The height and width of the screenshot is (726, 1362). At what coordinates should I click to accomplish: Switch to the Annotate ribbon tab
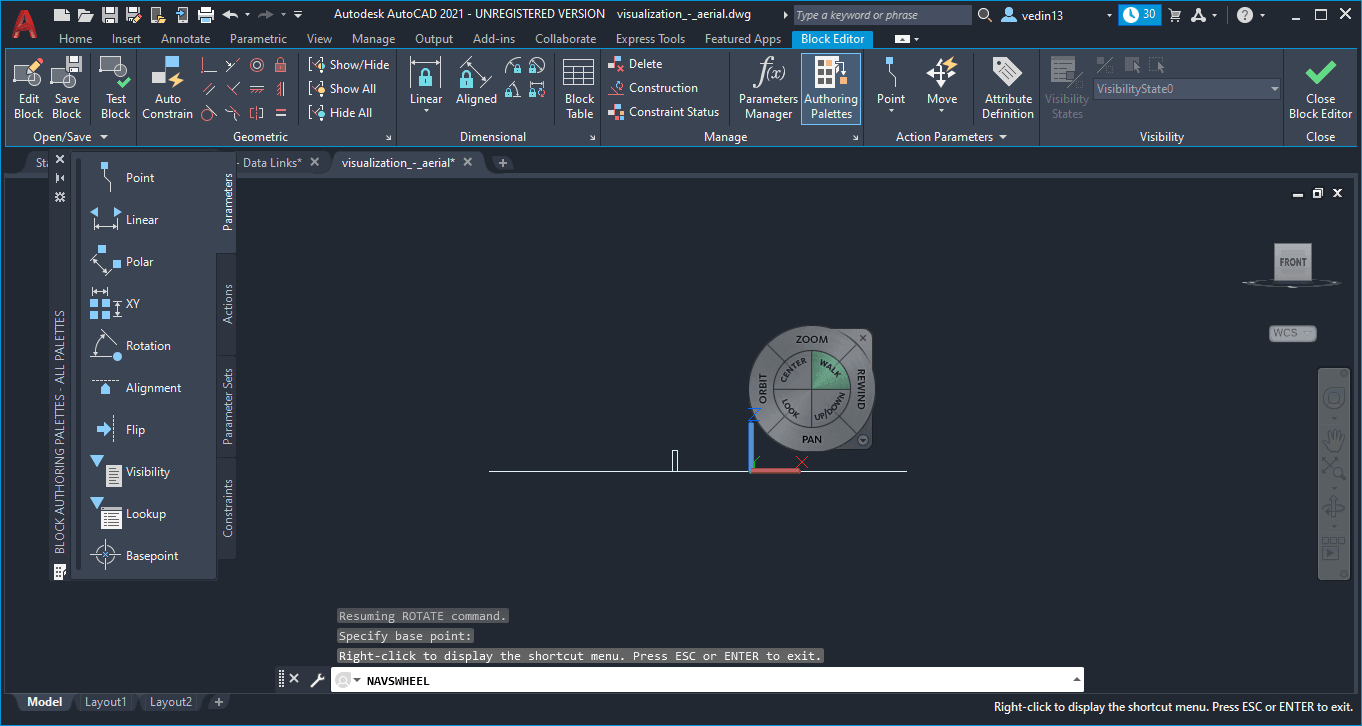tap(185, 39)
